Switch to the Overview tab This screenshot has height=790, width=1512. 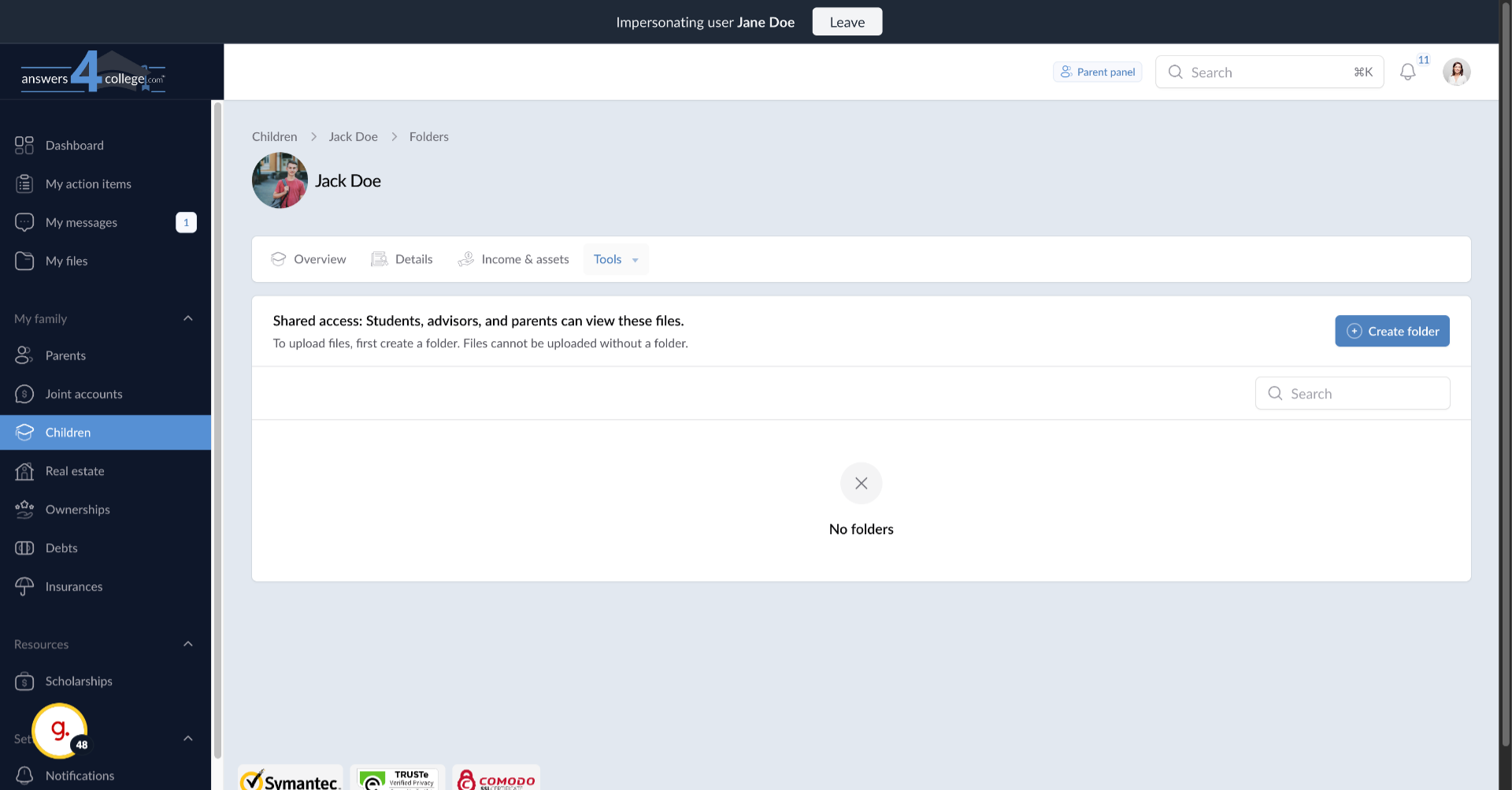pyautogui.click(x=308, y=259)
